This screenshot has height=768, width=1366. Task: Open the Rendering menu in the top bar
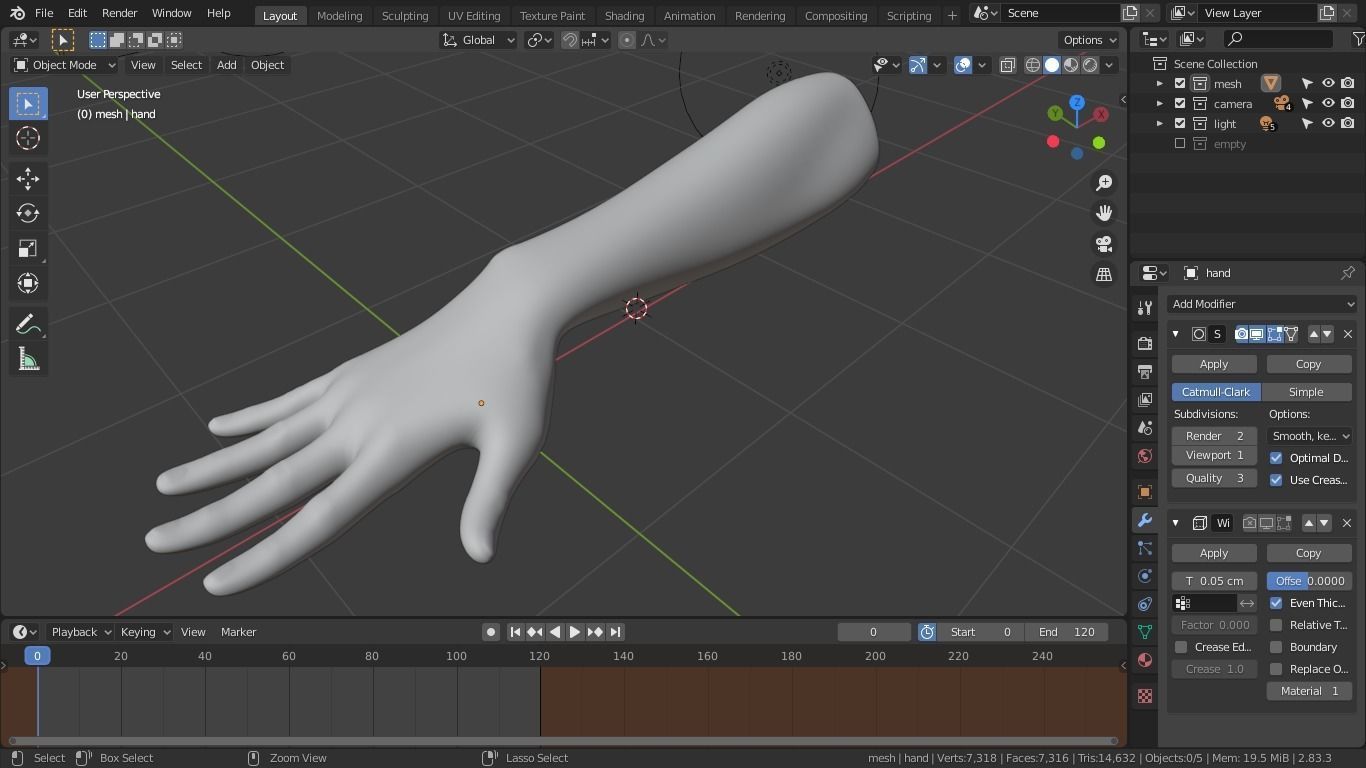759,15
